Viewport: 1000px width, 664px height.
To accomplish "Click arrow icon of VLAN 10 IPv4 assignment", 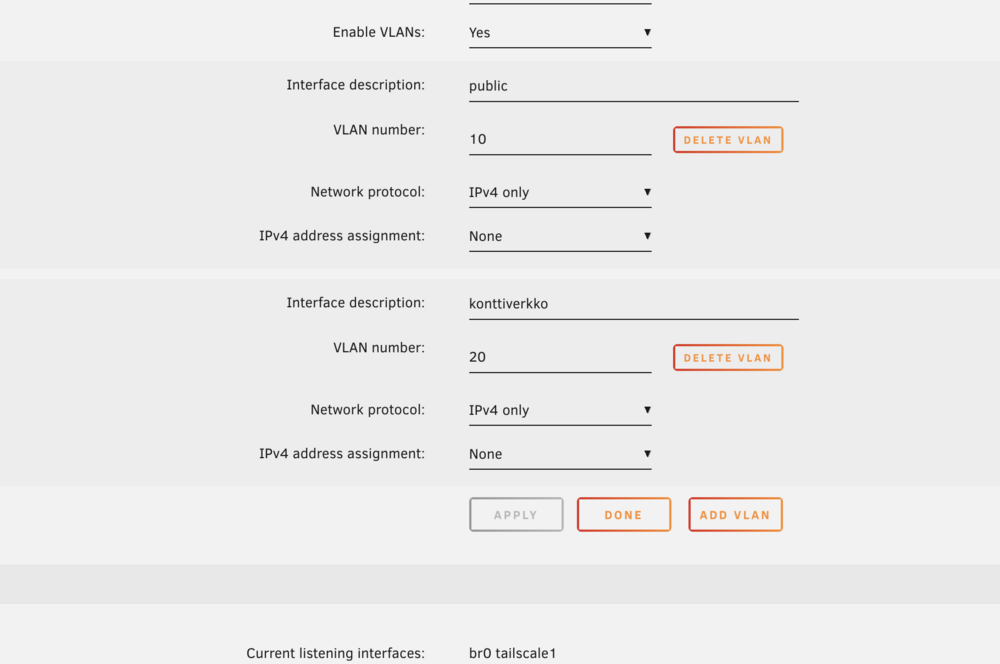I will click(x=647, y=236).
